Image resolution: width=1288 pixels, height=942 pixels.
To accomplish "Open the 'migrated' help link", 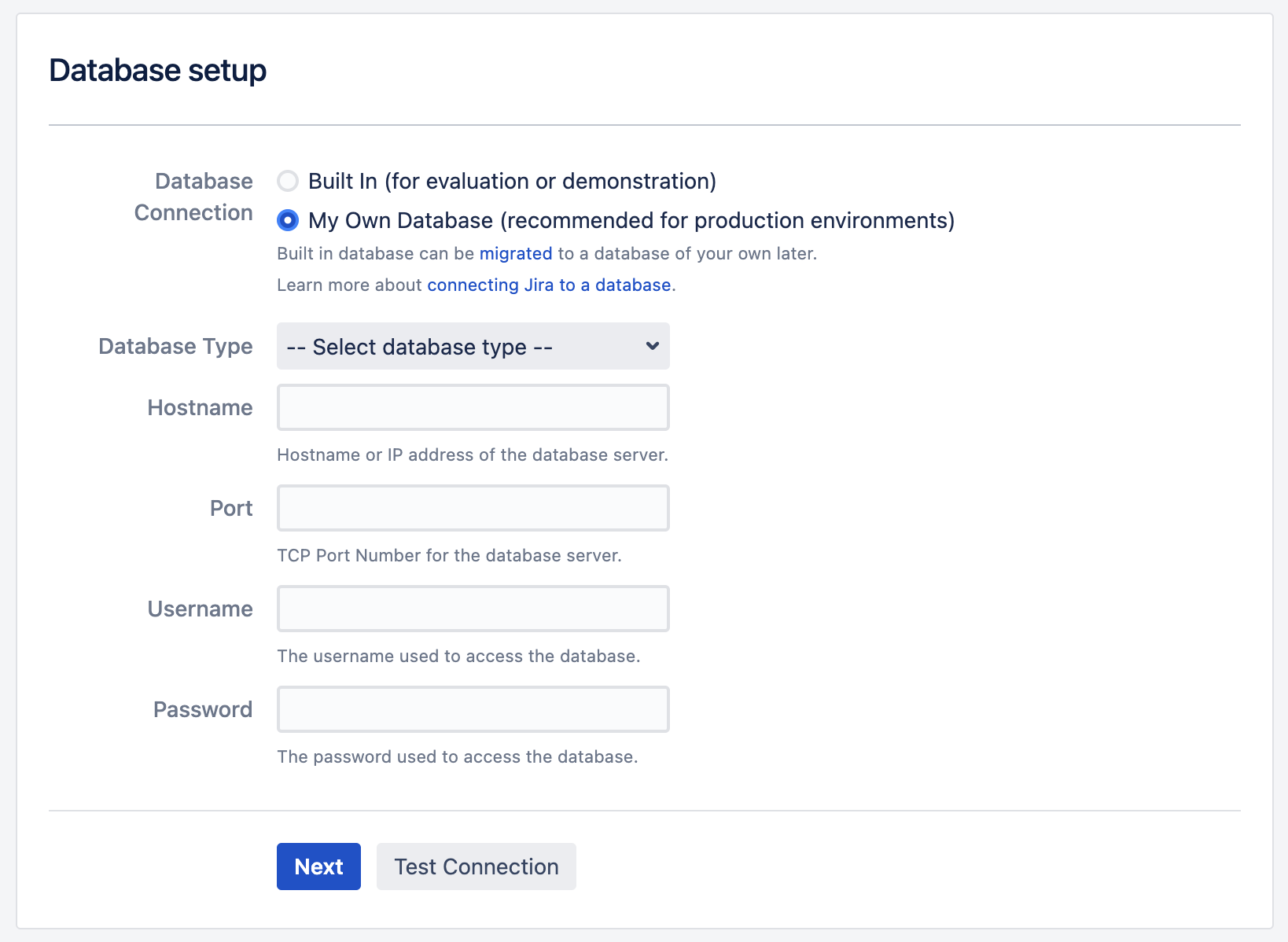I will (516, 254).
